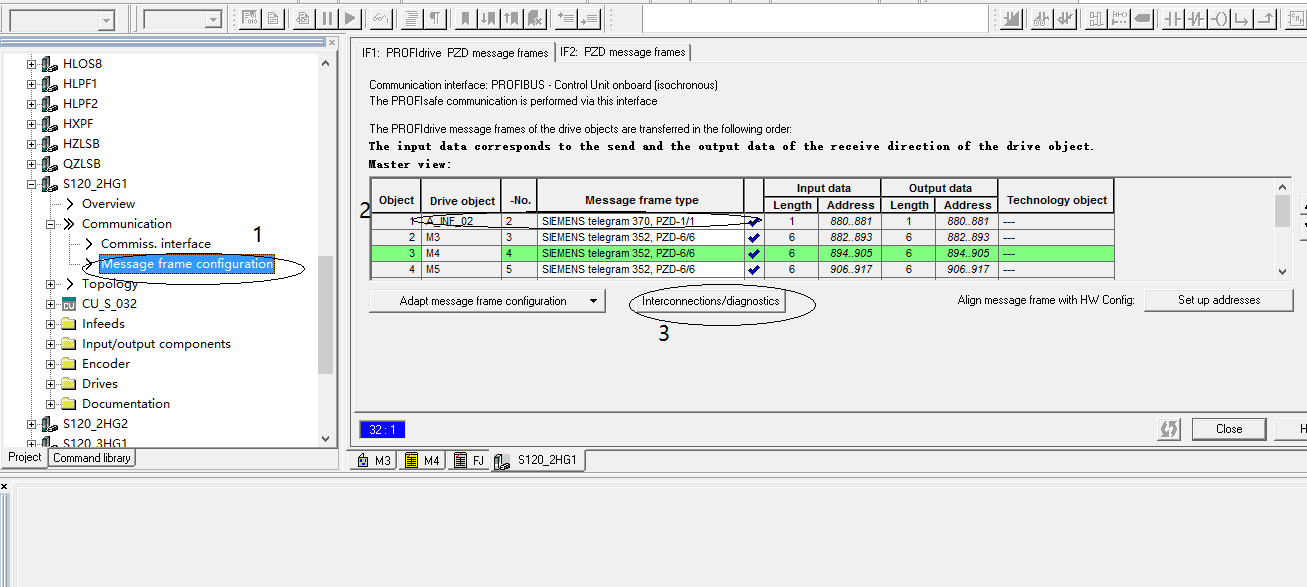Click the 32 : 1 status indicator
The height and width of the screenshot is (587, 1307).
(382, 430)
